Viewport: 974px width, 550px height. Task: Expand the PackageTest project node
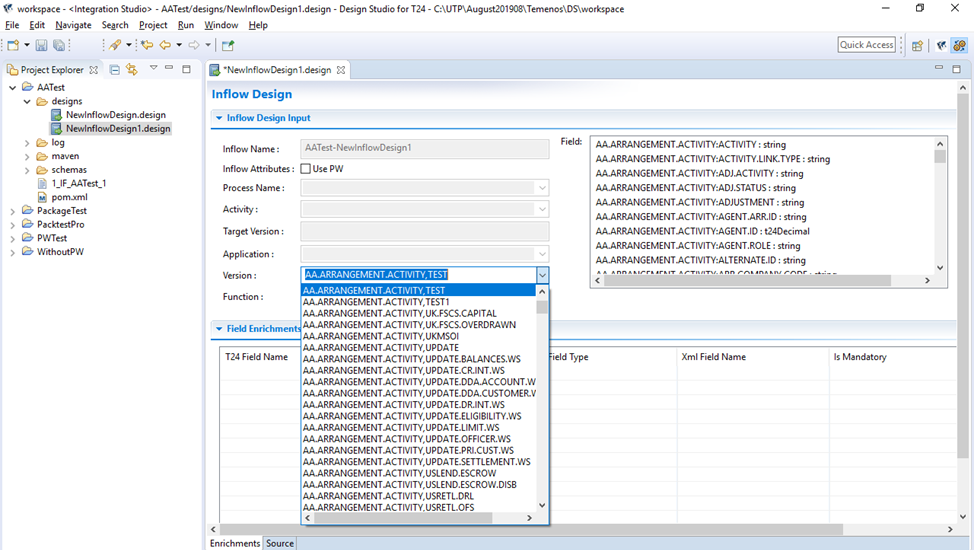pyautogui.click(x=13, y=211)
